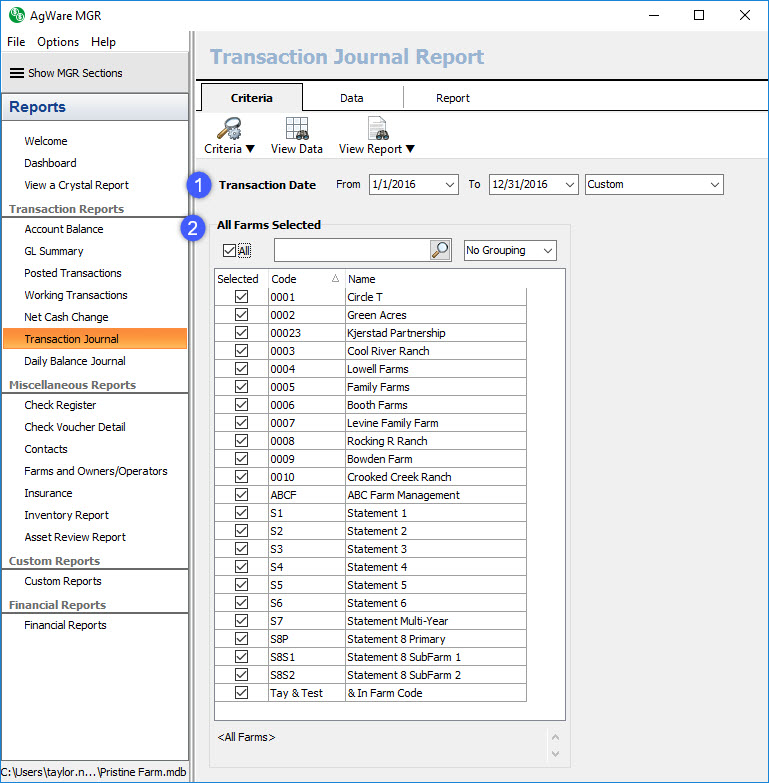Click the Show MGR Sections hamburger icon
769x783 pixels.
click(x=16, y=73)
